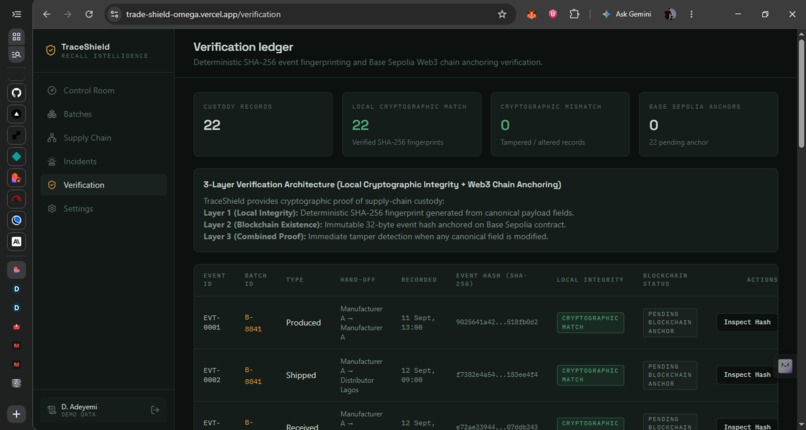Click the Local Integrity column header
The width and height of the screenshot is (806, 430).
click(x=590, y=280)
